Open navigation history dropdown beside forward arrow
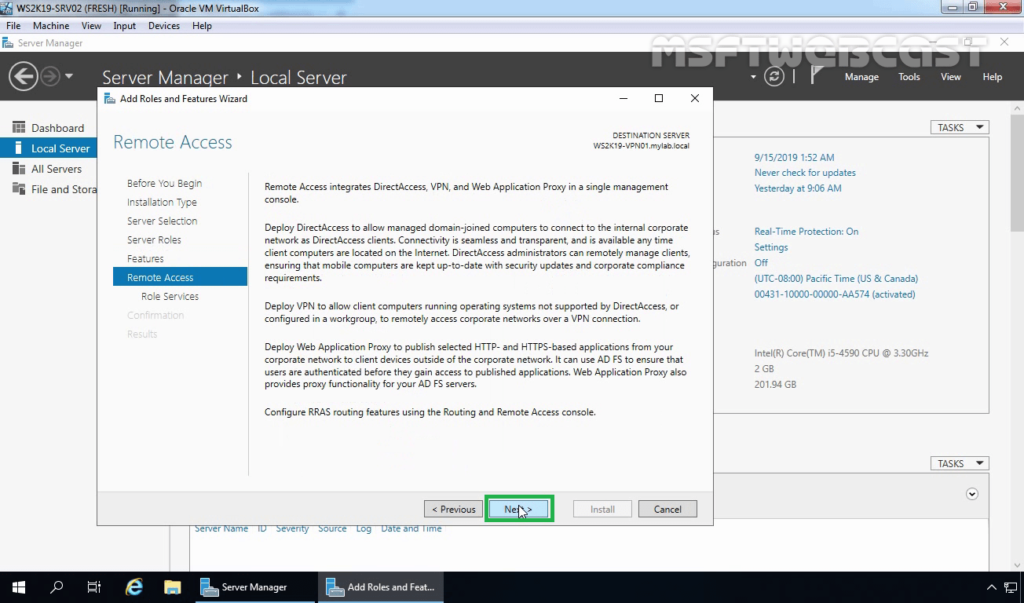The width and height of the screenshot is (1024, 603). [69, 76]
